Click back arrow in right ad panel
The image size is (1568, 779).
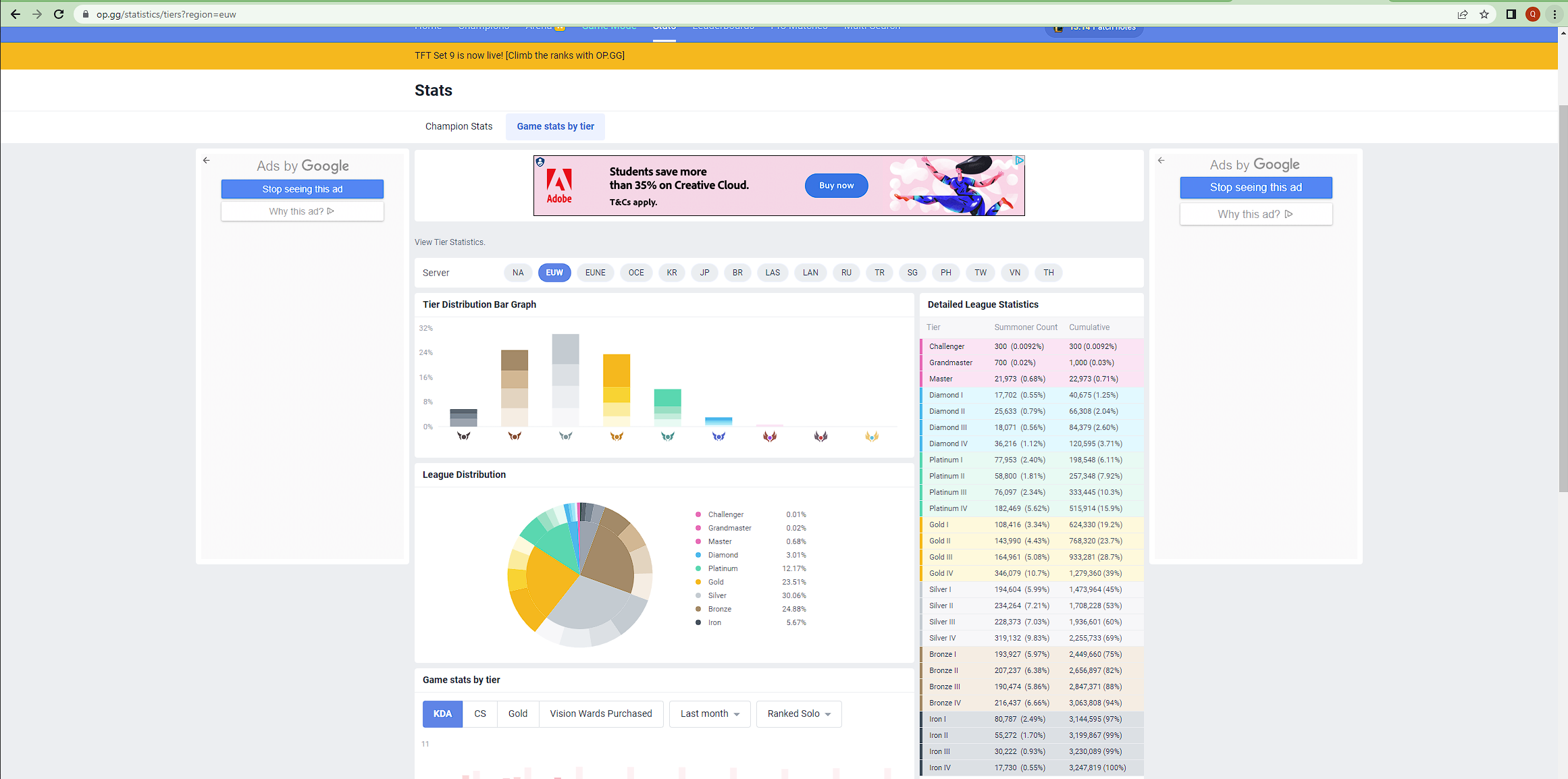tap(1161, 161)
